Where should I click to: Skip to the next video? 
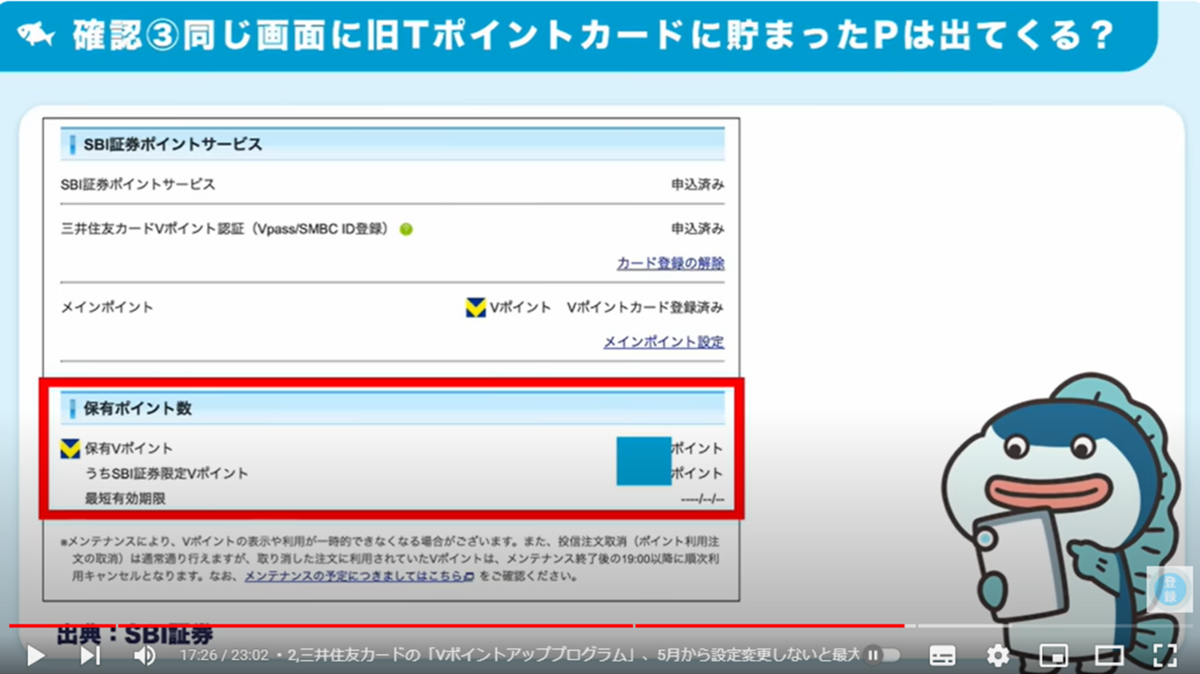click(90, 655)
